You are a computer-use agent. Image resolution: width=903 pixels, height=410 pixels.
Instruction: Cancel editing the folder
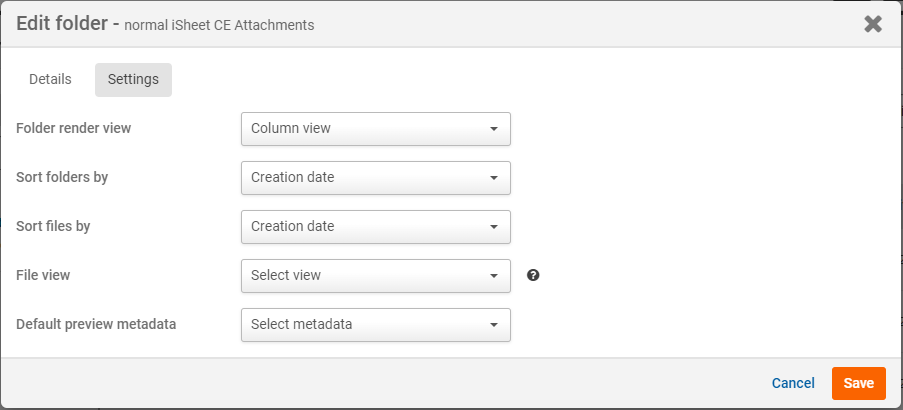(793, 383)
